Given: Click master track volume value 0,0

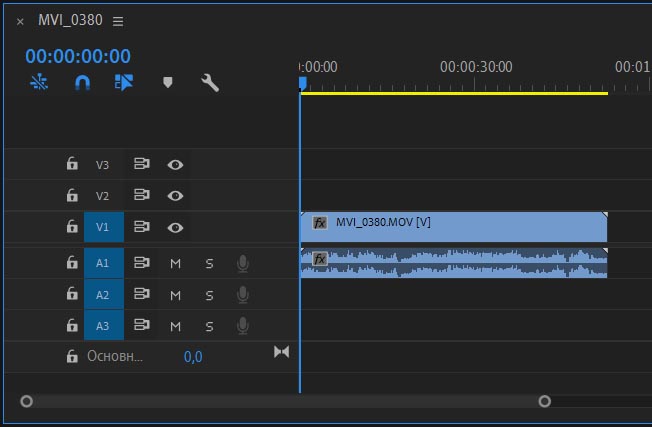Looking at the screenshot, I should click(x=193, y=357).
